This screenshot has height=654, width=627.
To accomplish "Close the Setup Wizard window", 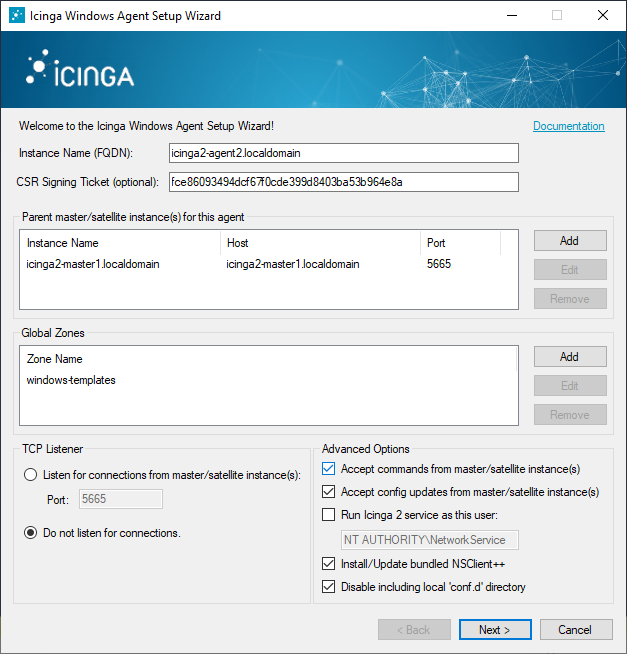I will 603,15.
